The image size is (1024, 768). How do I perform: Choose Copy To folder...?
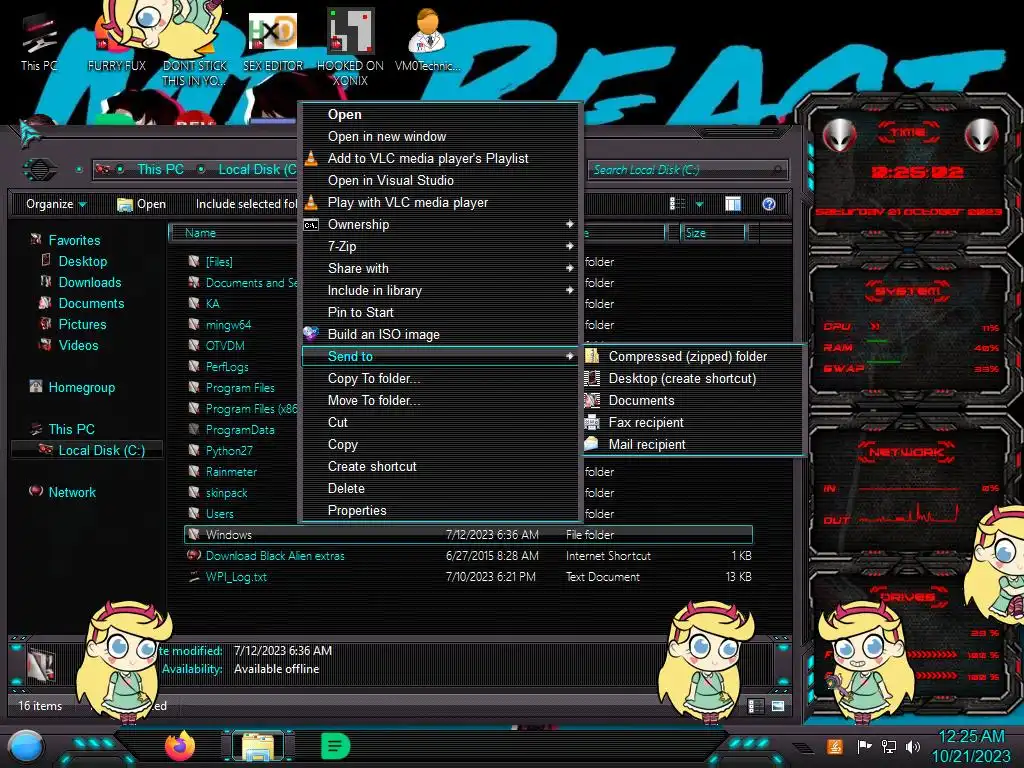coord(374,378)
